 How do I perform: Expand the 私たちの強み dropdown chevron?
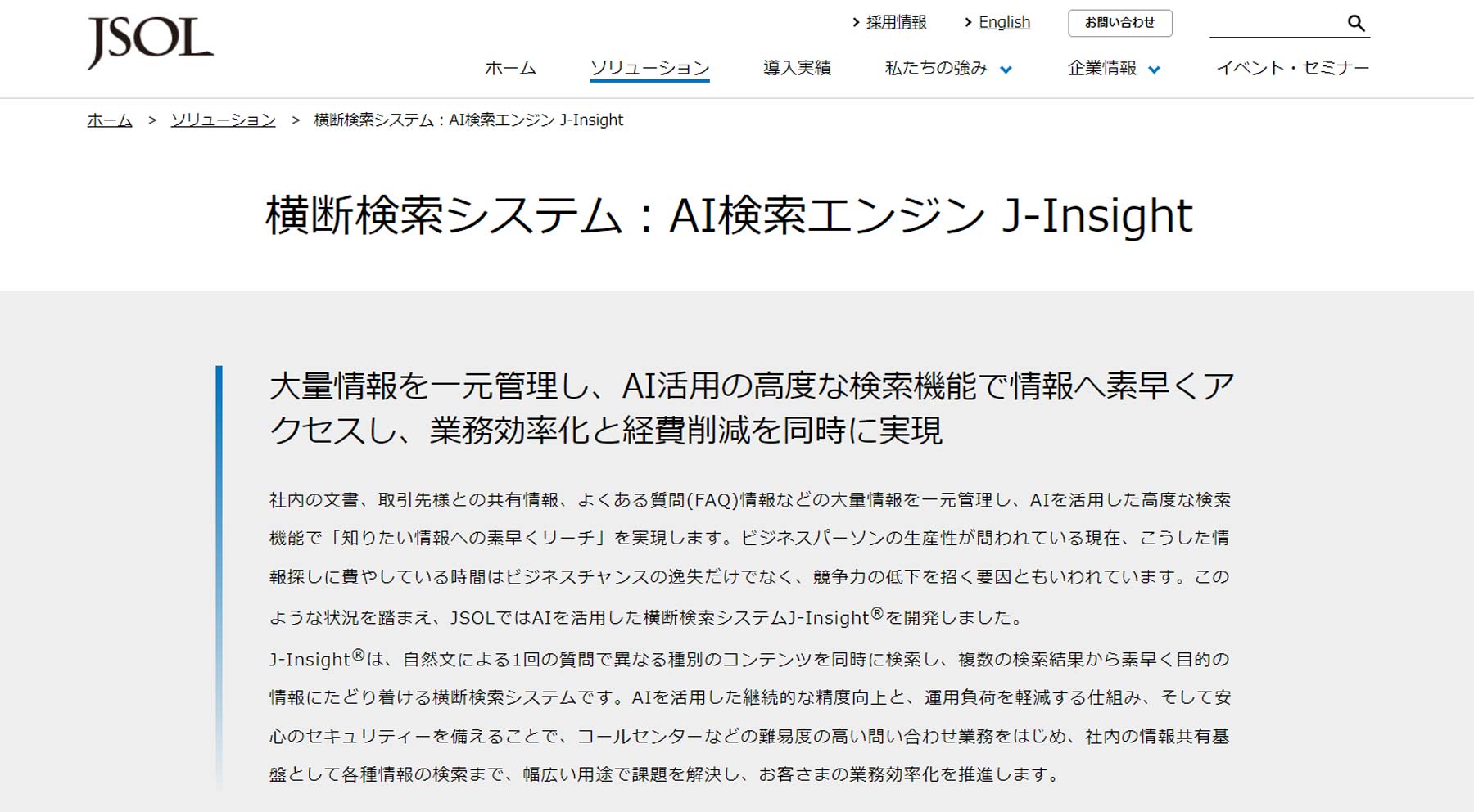coord(1006,70)
